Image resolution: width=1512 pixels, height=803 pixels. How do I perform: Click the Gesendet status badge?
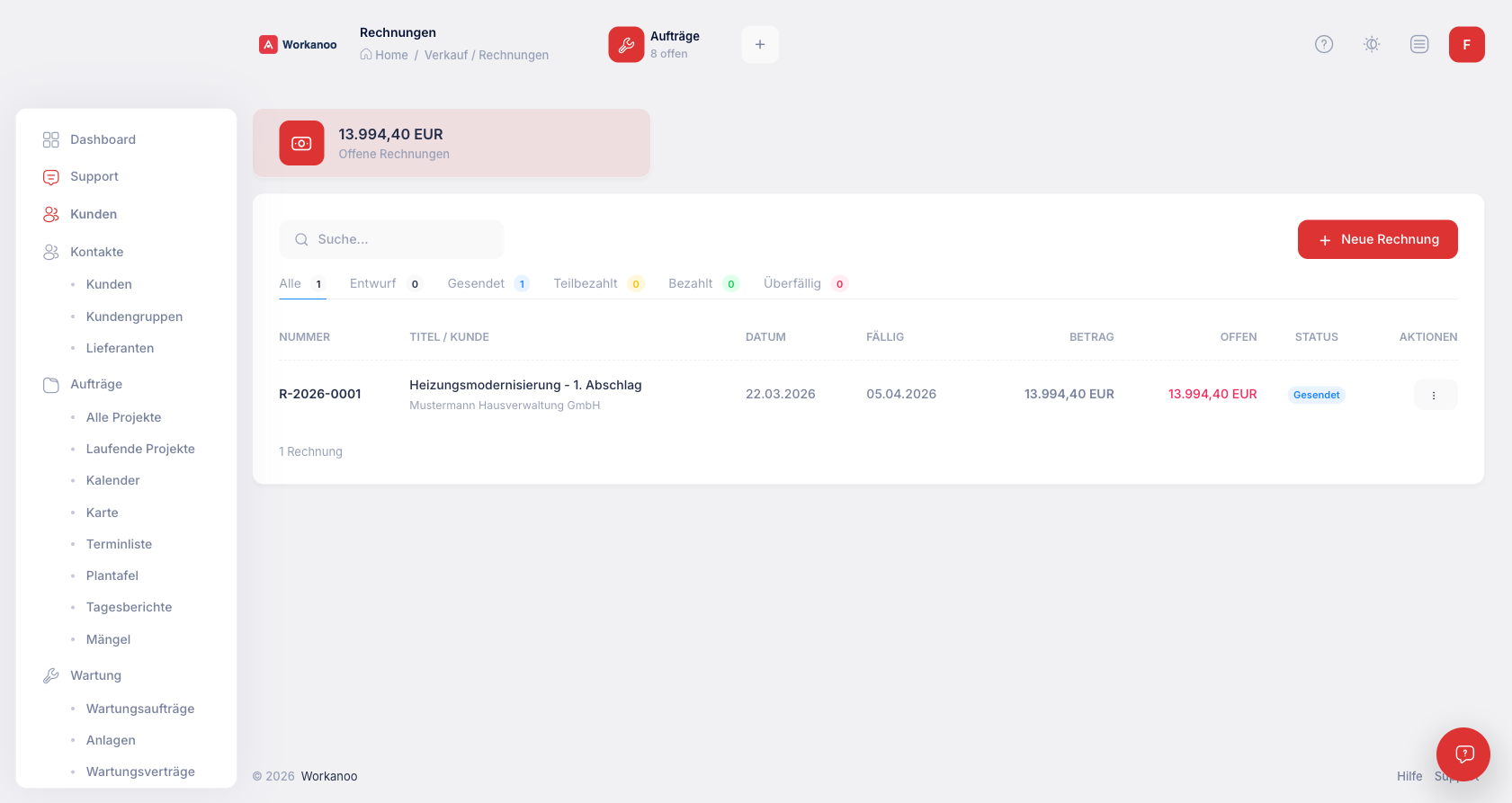[1316, 395]
